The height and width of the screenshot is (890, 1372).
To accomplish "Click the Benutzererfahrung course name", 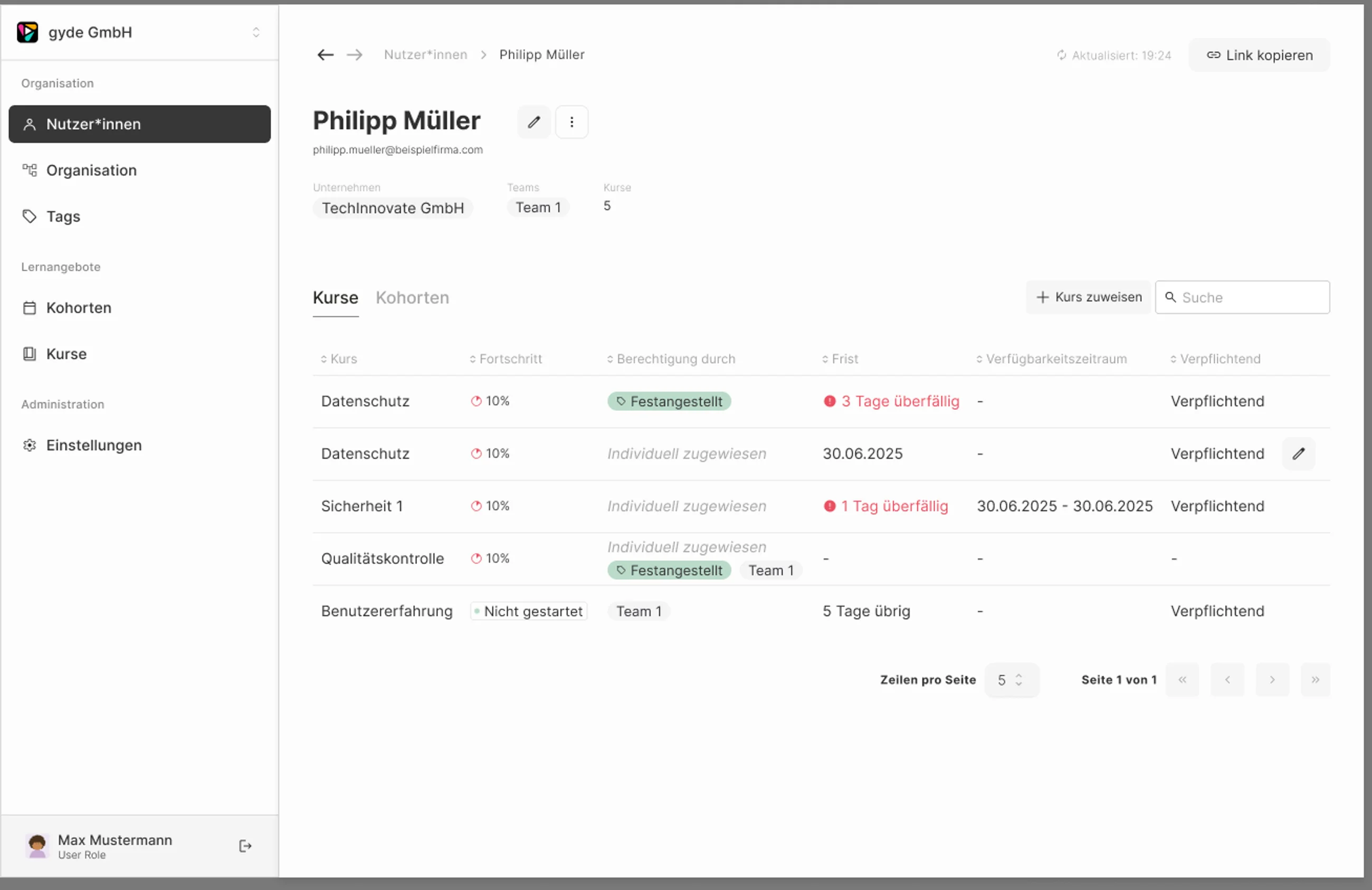I will 387,611.
